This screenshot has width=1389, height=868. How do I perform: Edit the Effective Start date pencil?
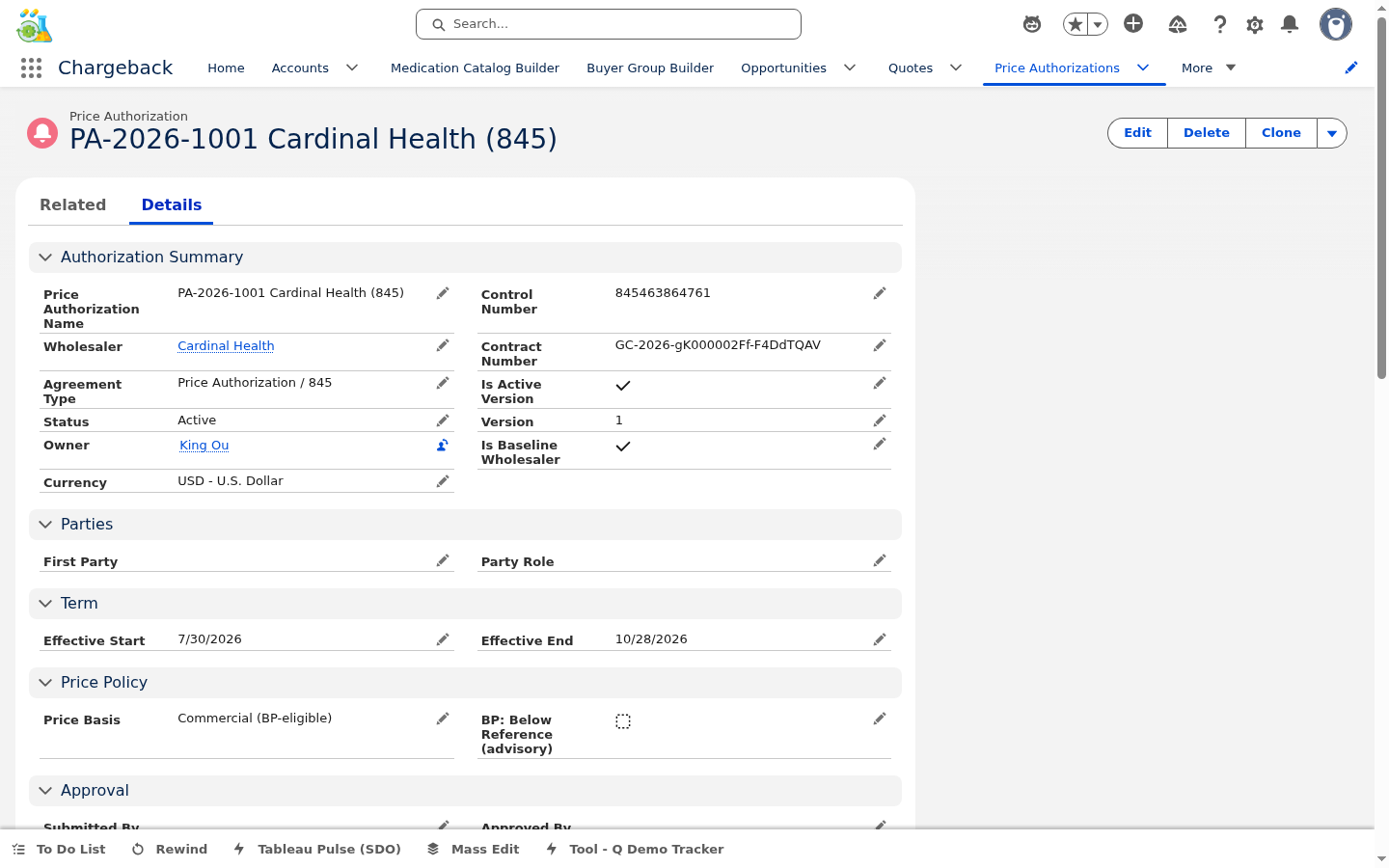(x=443, y=639)
